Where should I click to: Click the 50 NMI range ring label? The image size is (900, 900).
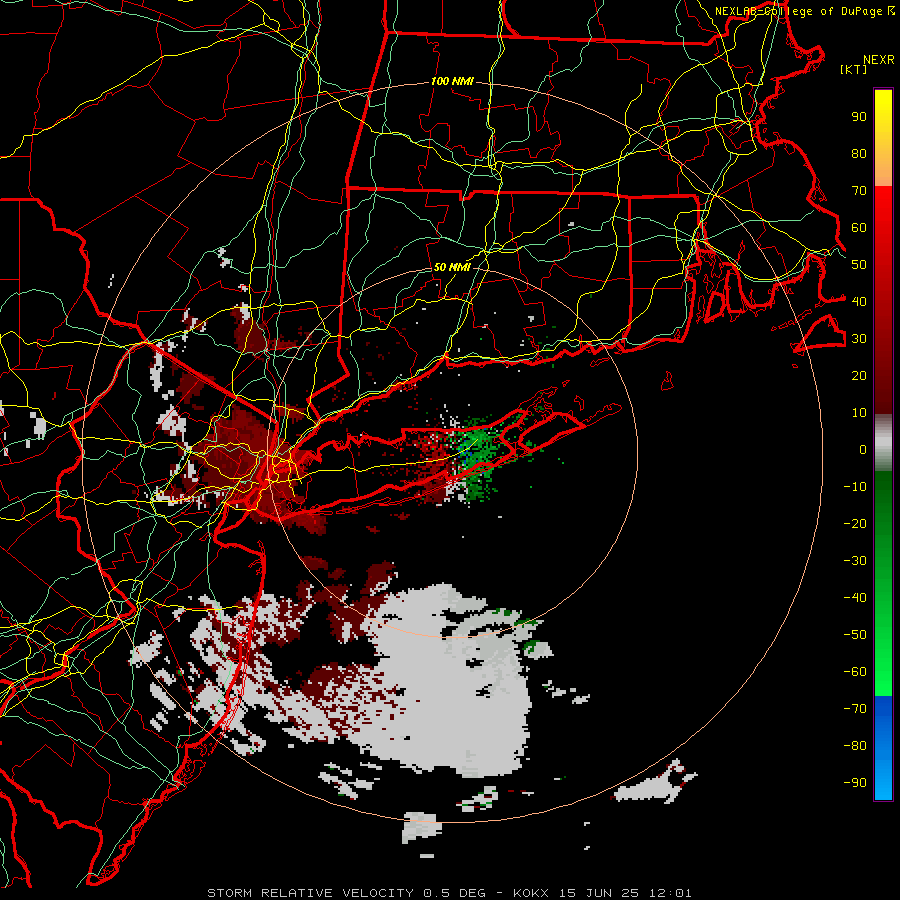[452, 267]
